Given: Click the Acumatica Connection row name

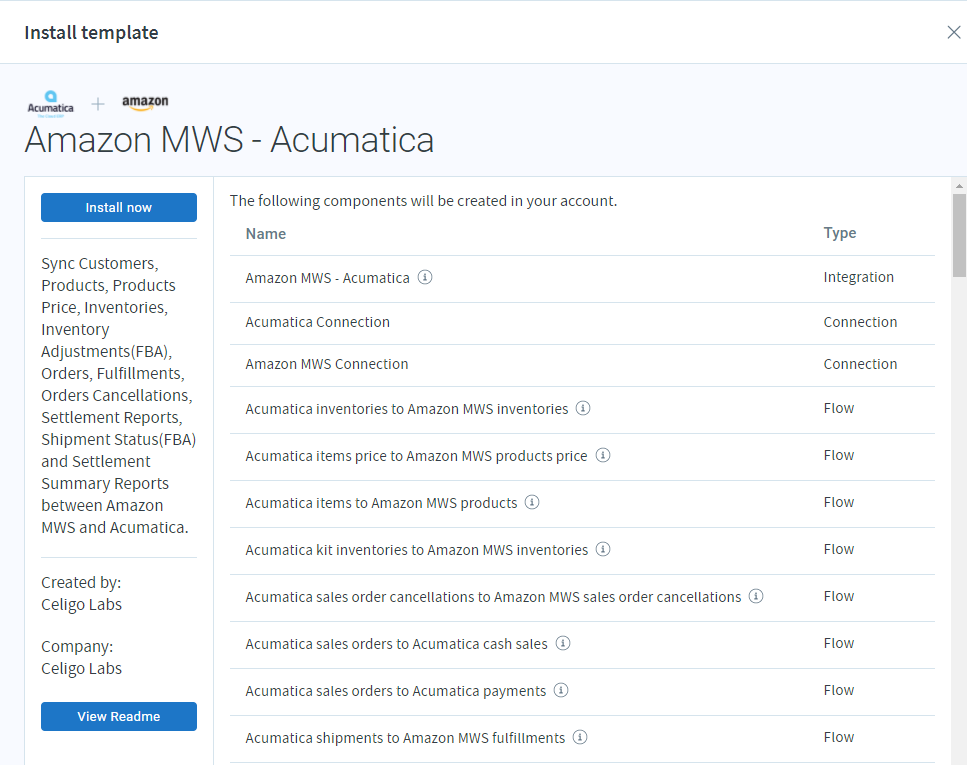Looking at the screenshot, I should [x=318, y=322].
